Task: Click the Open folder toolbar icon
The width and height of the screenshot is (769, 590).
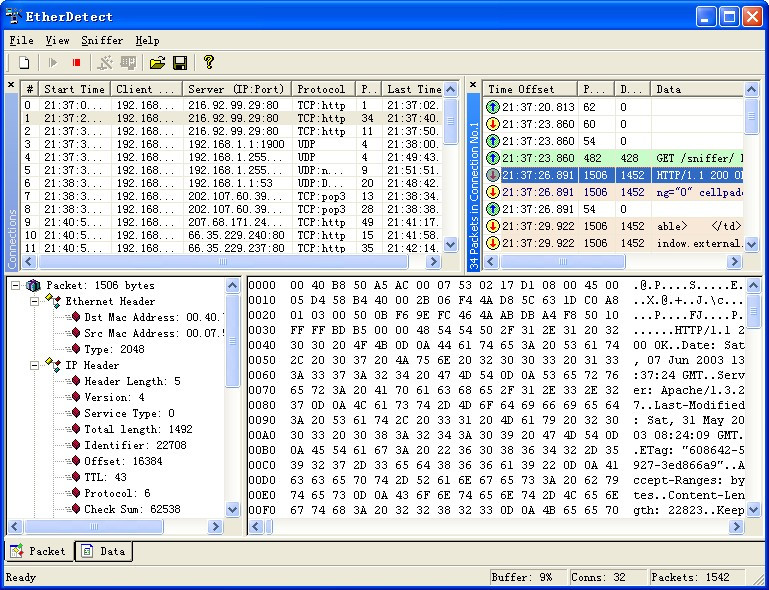Action: pyautogui.click(x=157, y=63)
